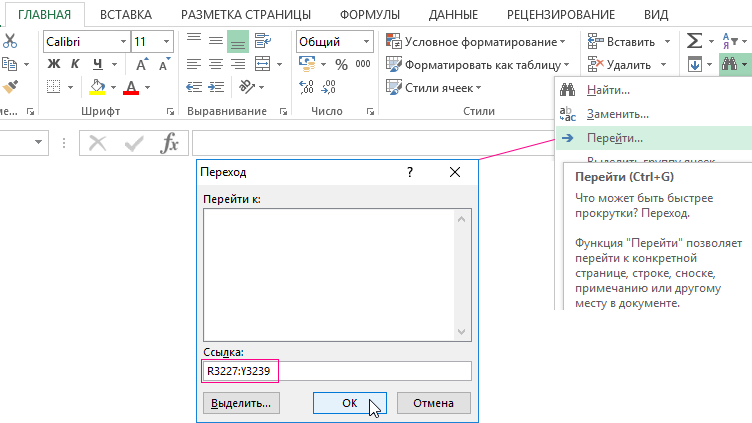Click the Cut scissors icon

pyautogui.click(x=10, y=41)
